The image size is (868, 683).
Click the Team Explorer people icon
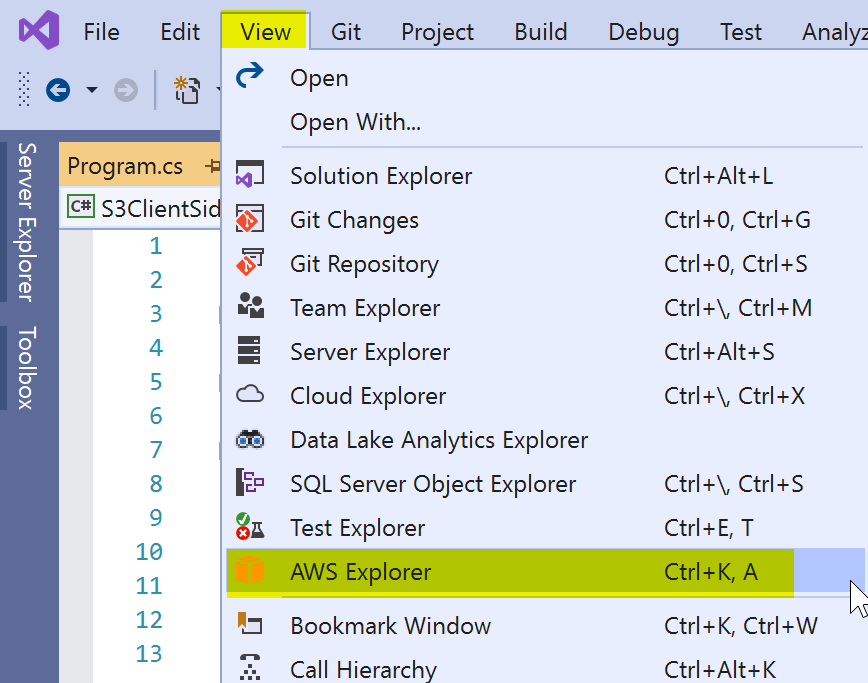point(249,307)
